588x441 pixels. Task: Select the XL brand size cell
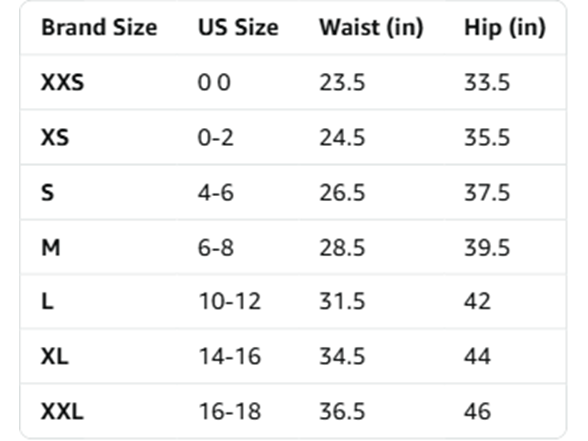pos(55,356)
